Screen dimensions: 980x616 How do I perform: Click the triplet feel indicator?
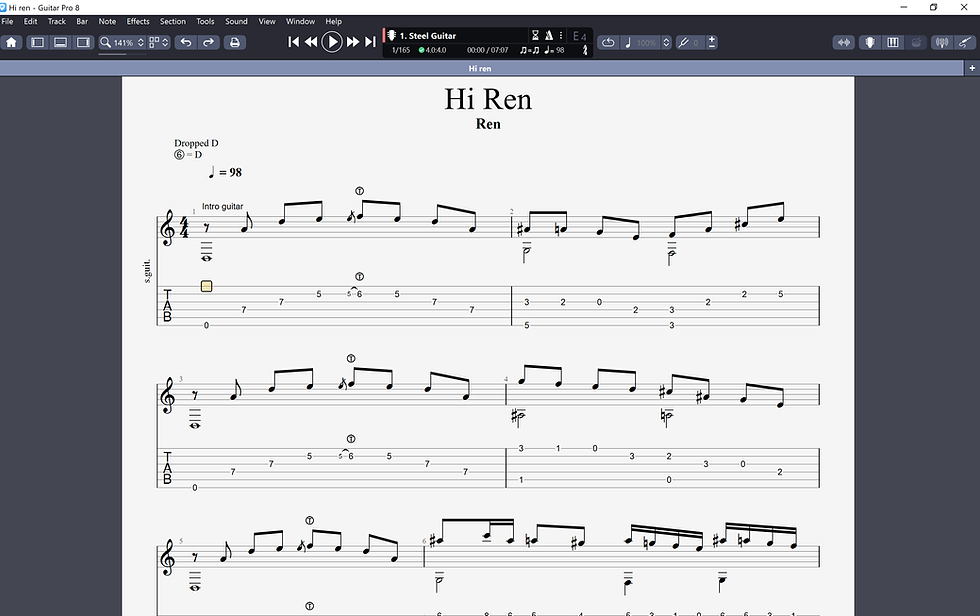click(529, 50)
